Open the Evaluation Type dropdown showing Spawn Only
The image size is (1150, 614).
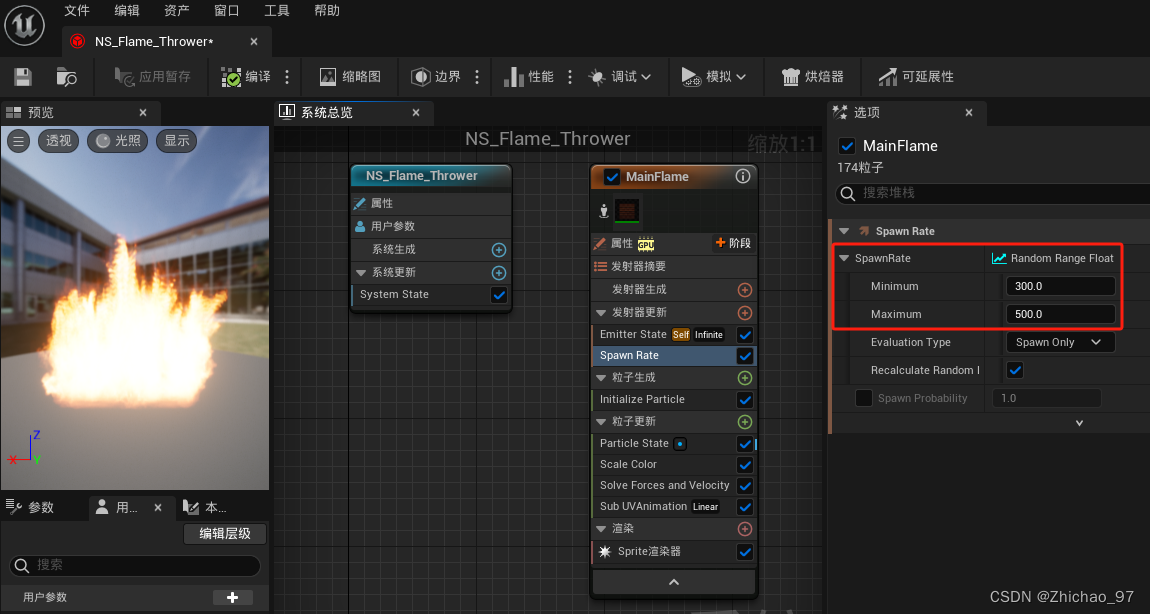(x=1060, y=342)
